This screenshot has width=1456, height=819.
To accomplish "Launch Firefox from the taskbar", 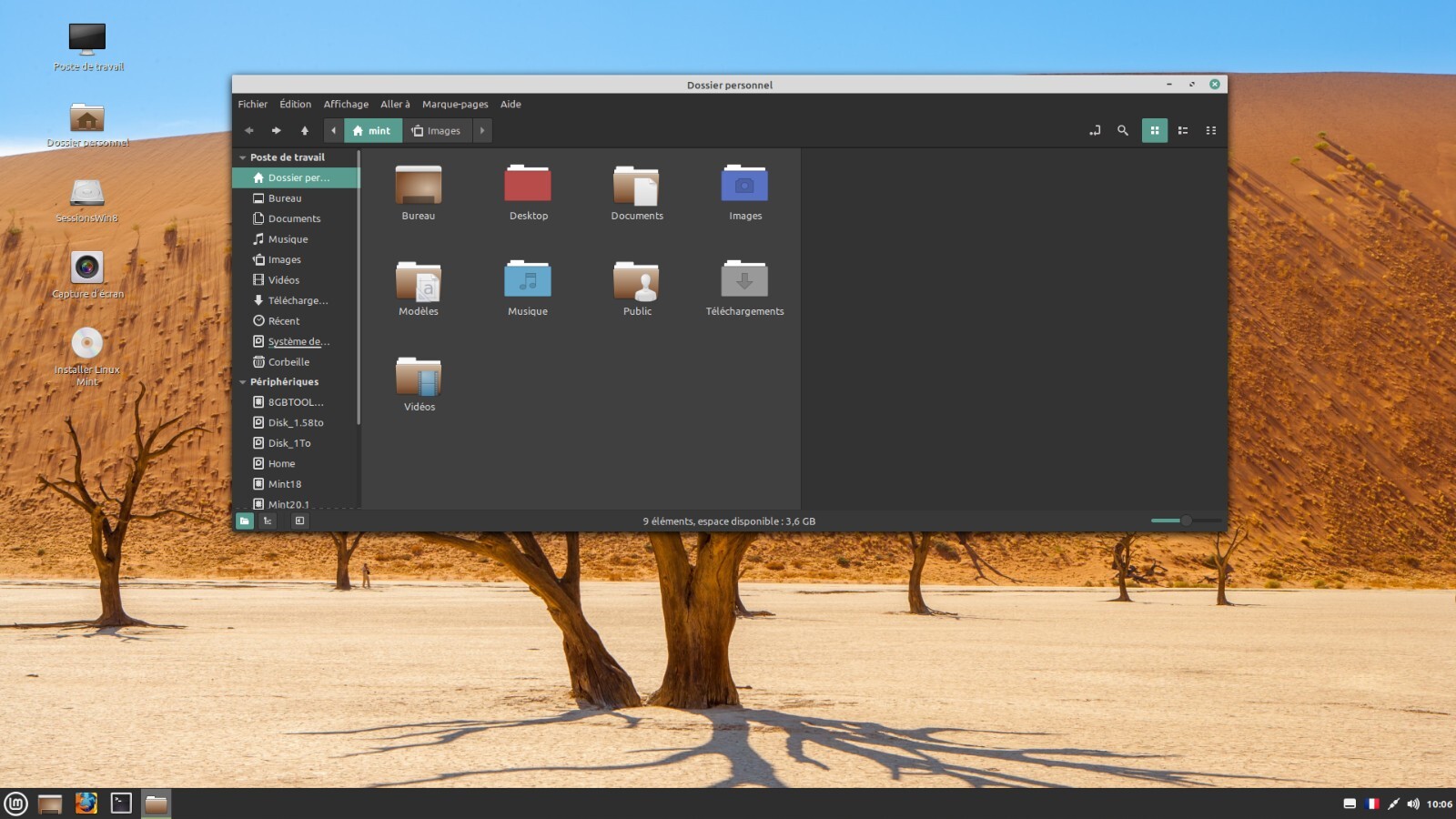I will tap(86, 804).
